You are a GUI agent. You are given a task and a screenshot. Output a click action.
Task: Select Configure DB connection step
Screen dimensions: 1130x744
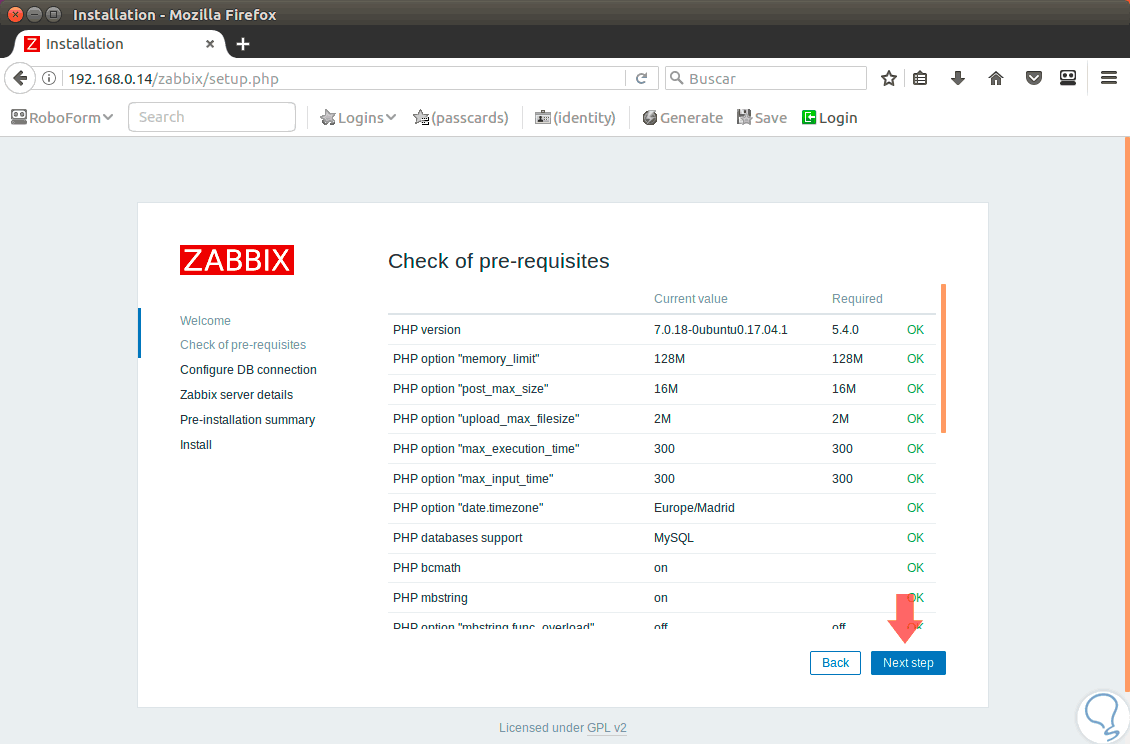click(248, 370)
